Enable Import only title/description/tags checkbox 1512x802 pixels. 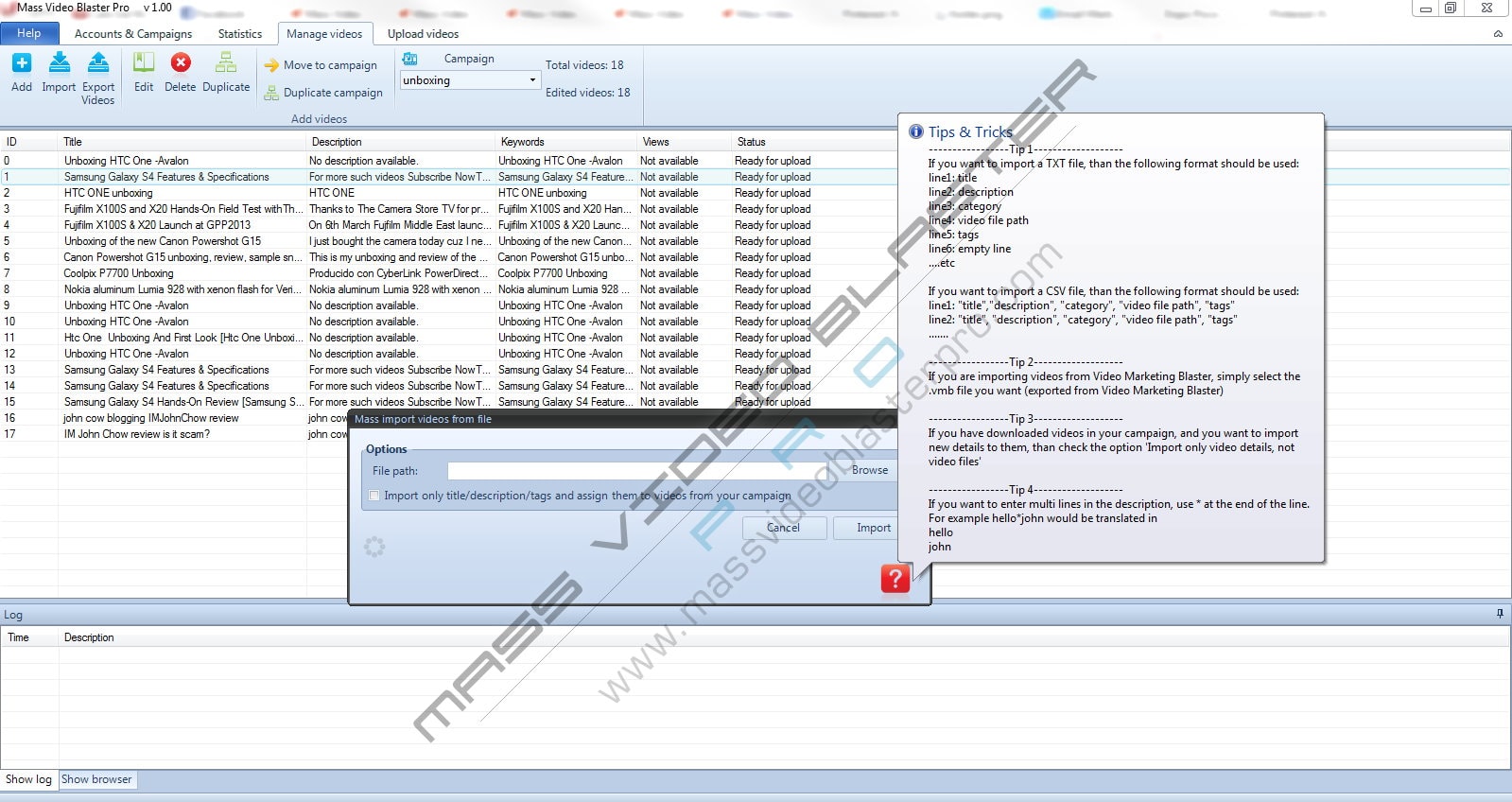pos(374,496)
